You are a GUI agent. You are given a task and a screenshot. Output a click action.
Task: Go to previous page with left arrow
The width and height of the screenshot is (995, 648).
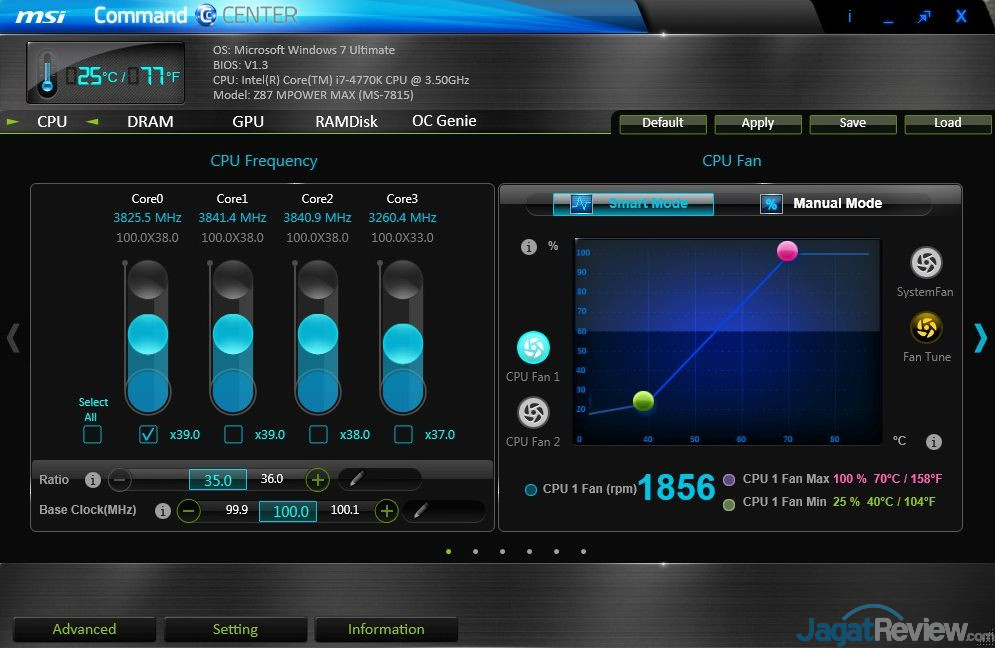13,338
